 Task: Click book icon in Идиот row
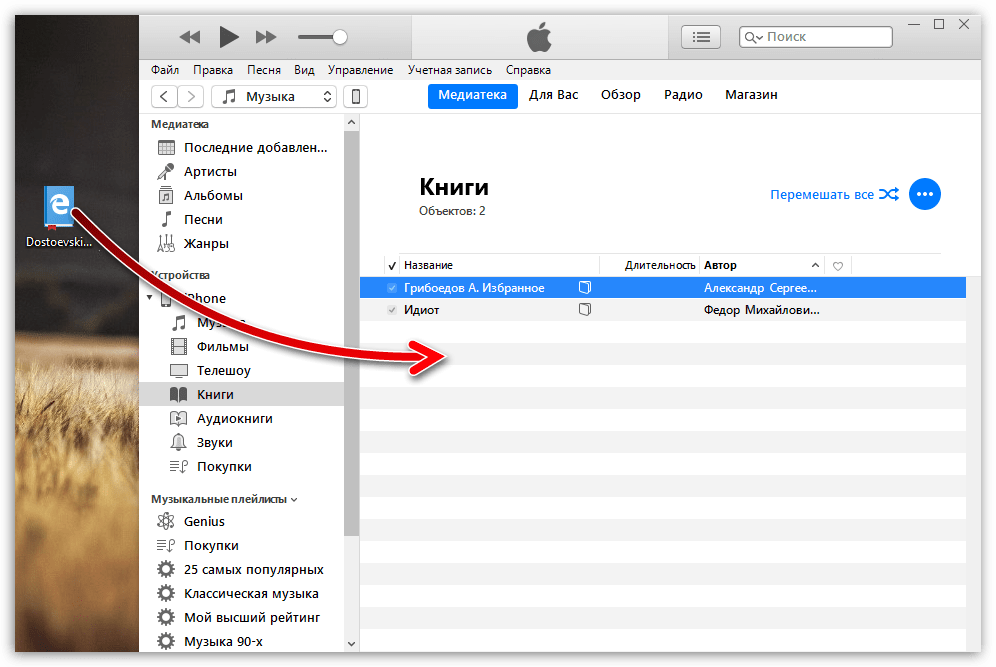coord(585,309)
